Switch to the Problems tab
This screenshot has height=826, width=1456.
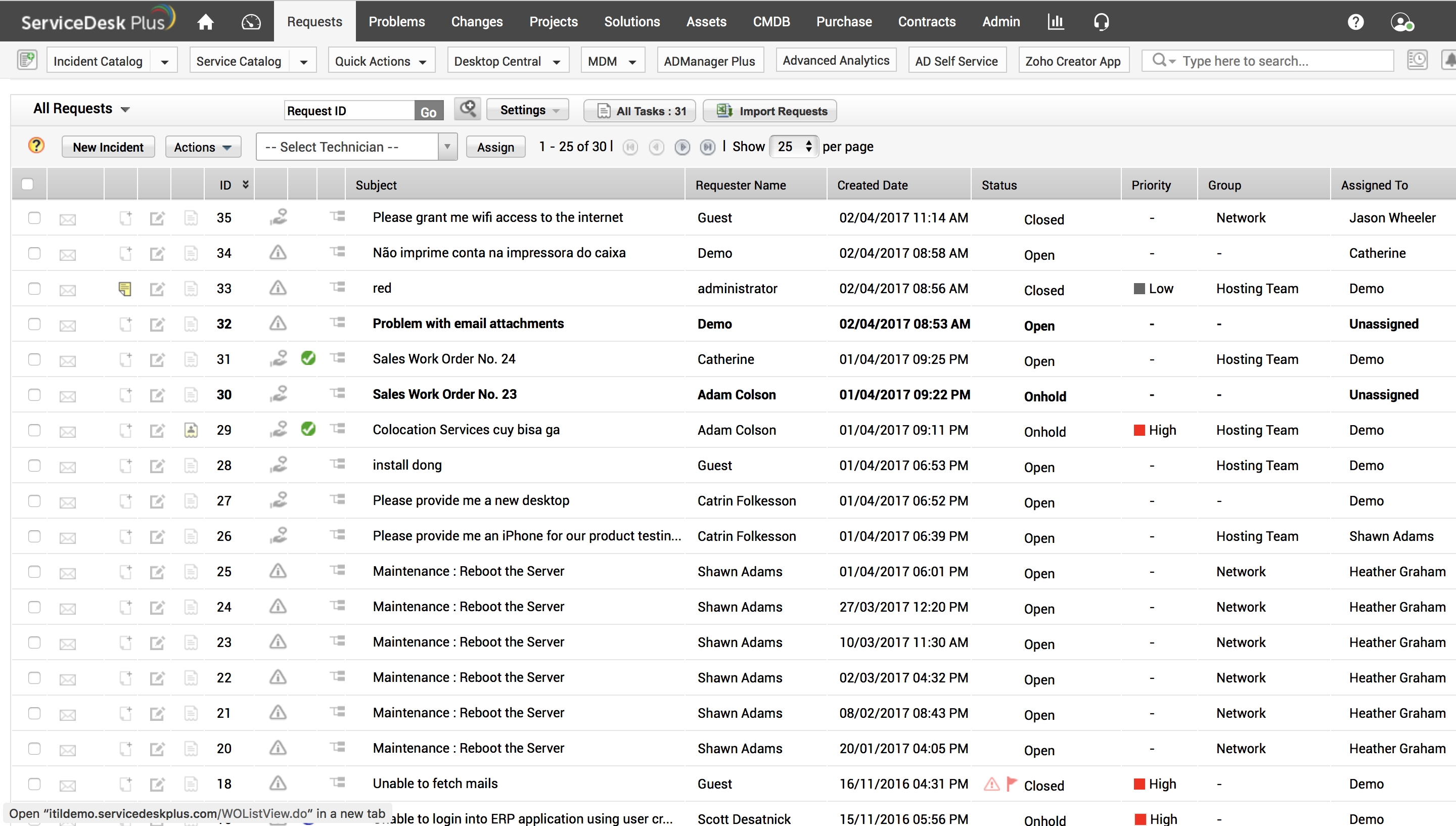[x=396, y=22]
